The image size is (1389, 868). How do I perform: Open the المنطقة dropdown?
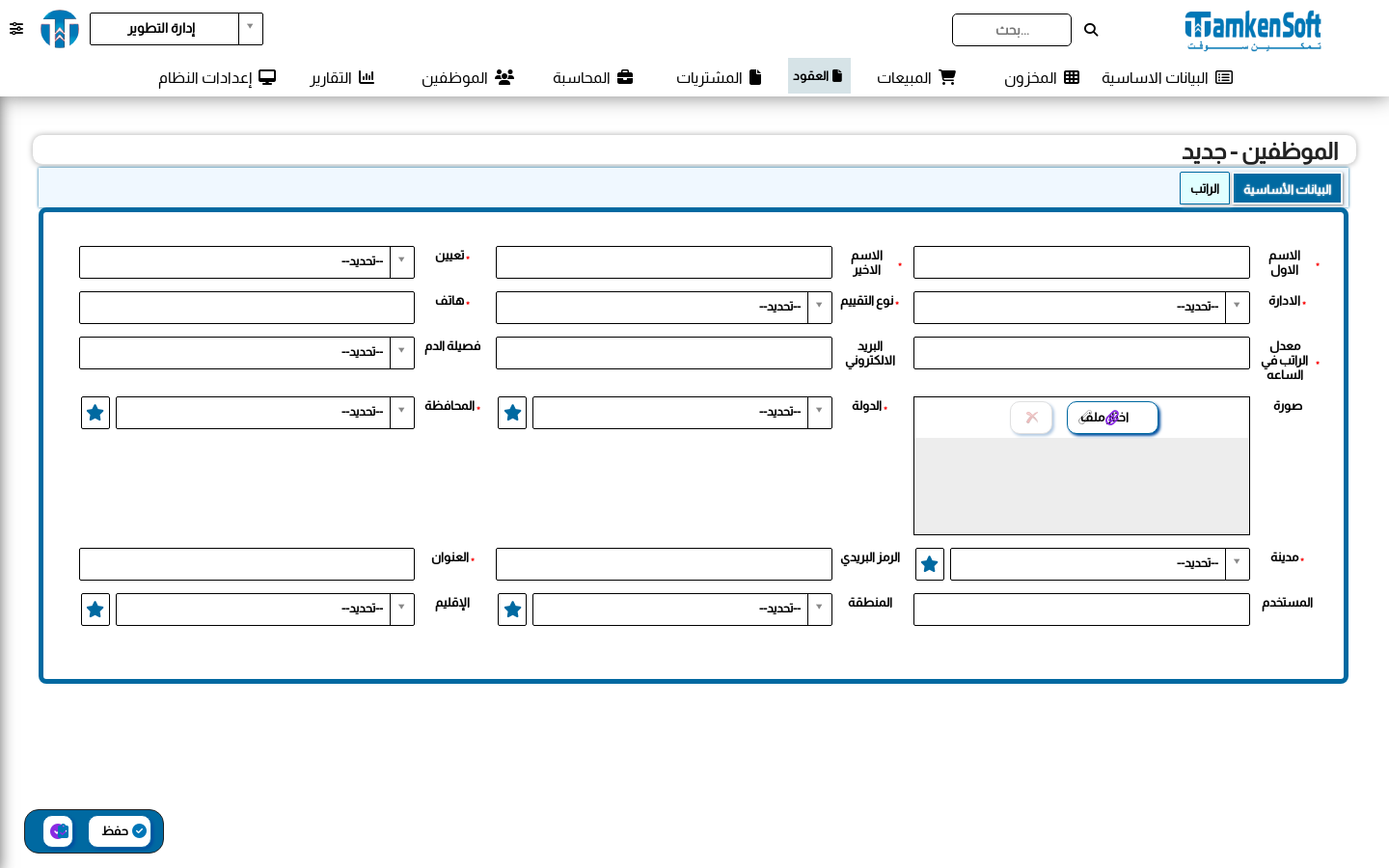pos(682,610)
